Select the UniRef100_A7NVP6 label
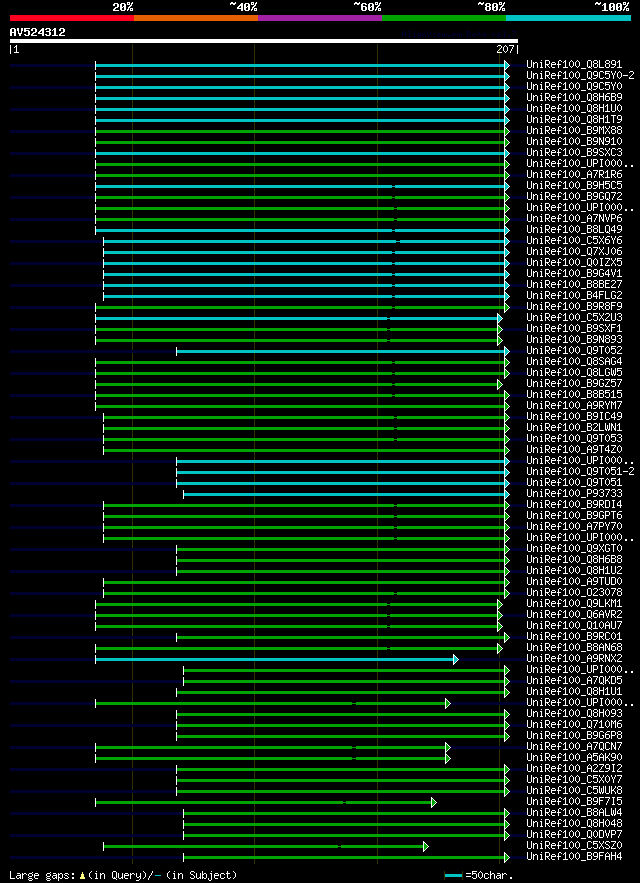Image resolution: width=640 pixels, height=883 pixels. 574,218
